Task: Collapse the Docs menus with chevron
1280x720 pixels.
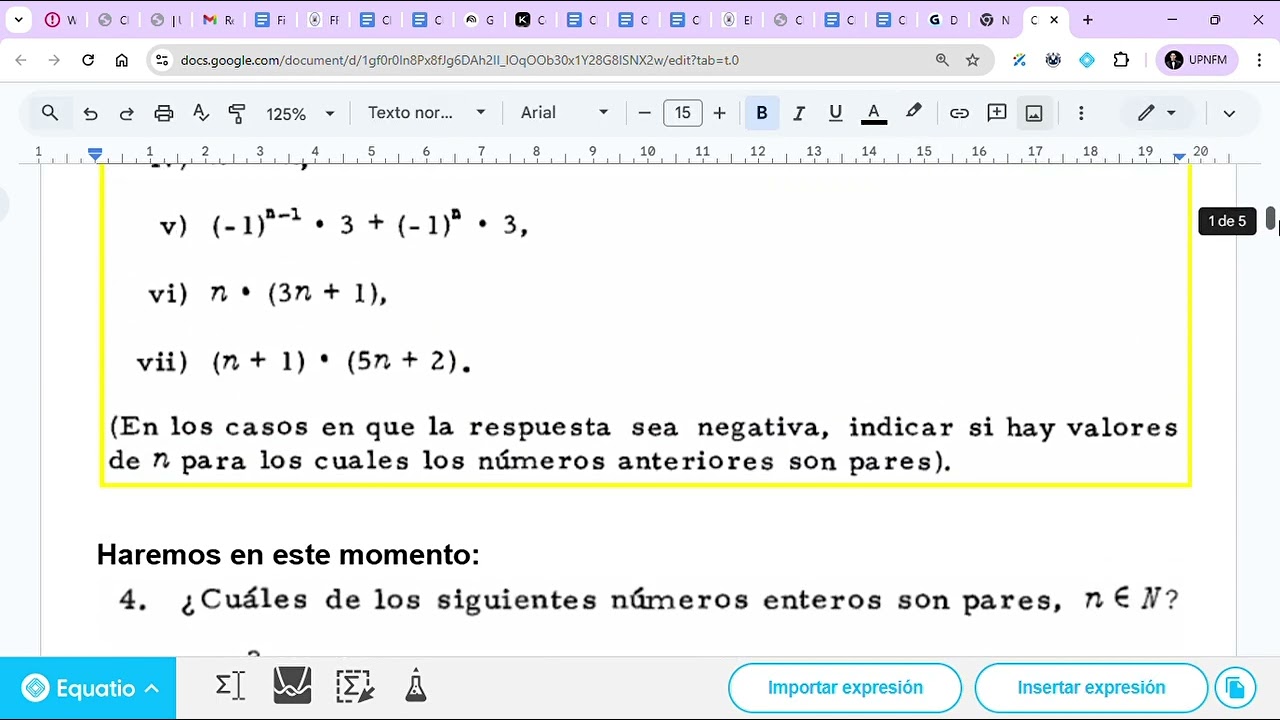Action: 1229,113
